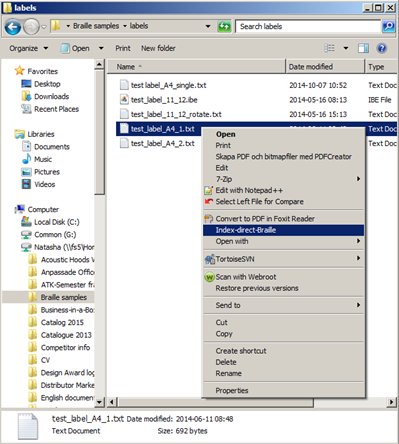399x444 pixels.
Task: Click the search magnifier icon
Action: point(388,26)
